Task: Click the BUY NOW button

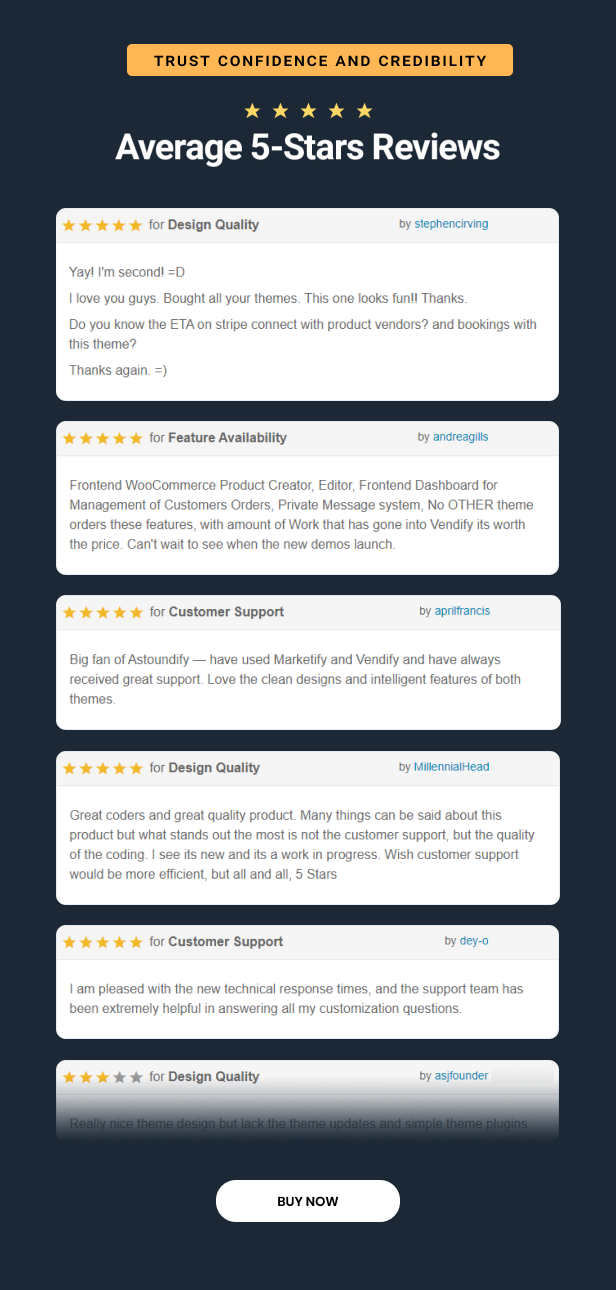Action: point(307,1201)
